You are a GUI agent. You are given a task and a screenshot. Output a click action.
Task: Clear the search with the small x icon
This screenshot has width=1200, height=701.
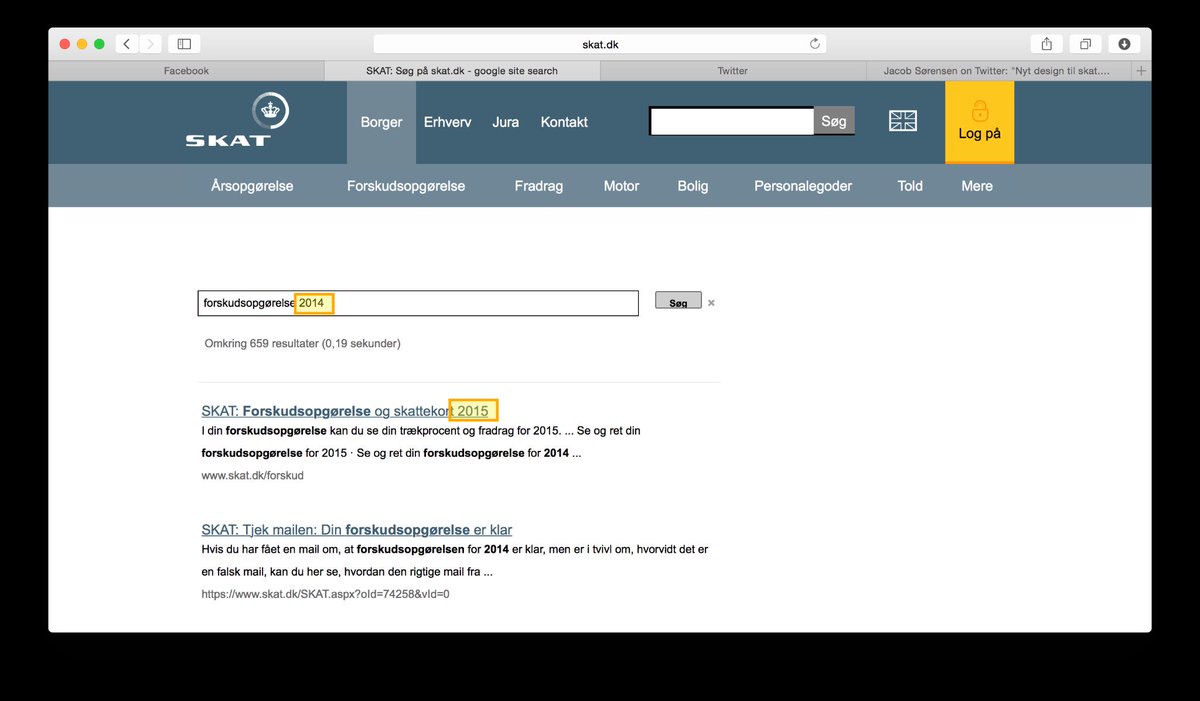click(711, 302)
